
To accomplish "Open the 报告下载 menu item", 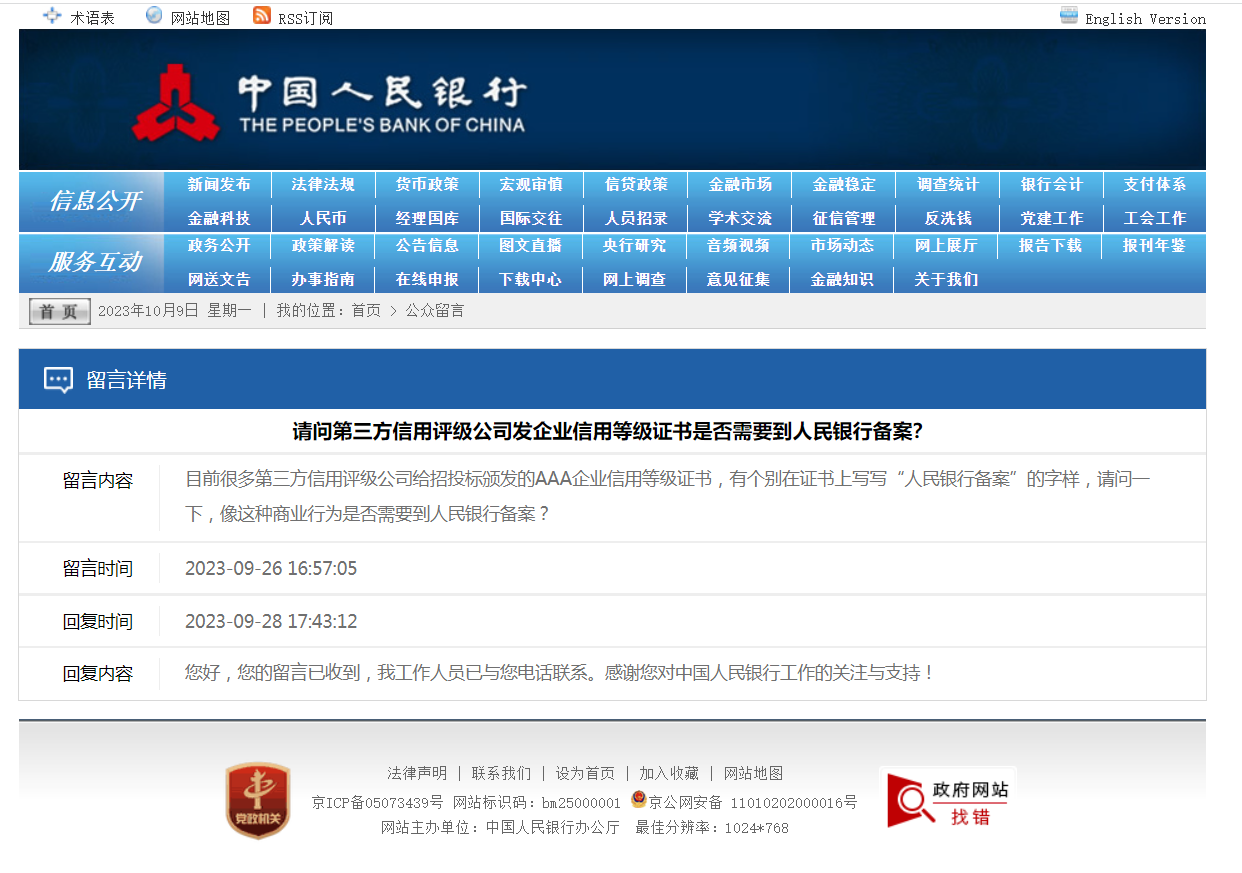I will click(1050, 246).
